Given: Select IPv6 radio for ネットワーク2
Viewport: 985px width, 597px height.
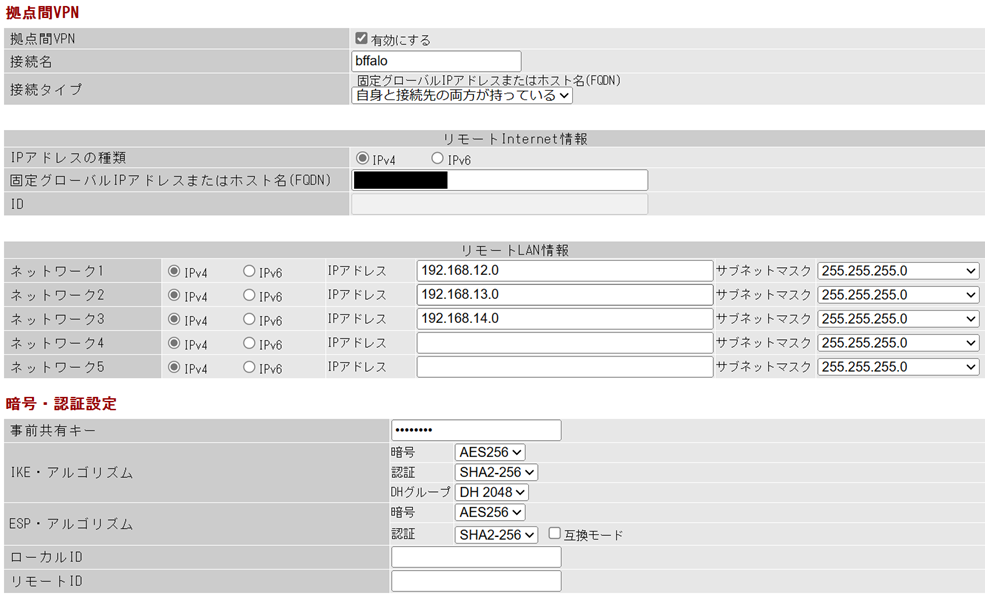Looking at the screenshot, I should click(x=249, y=296).
